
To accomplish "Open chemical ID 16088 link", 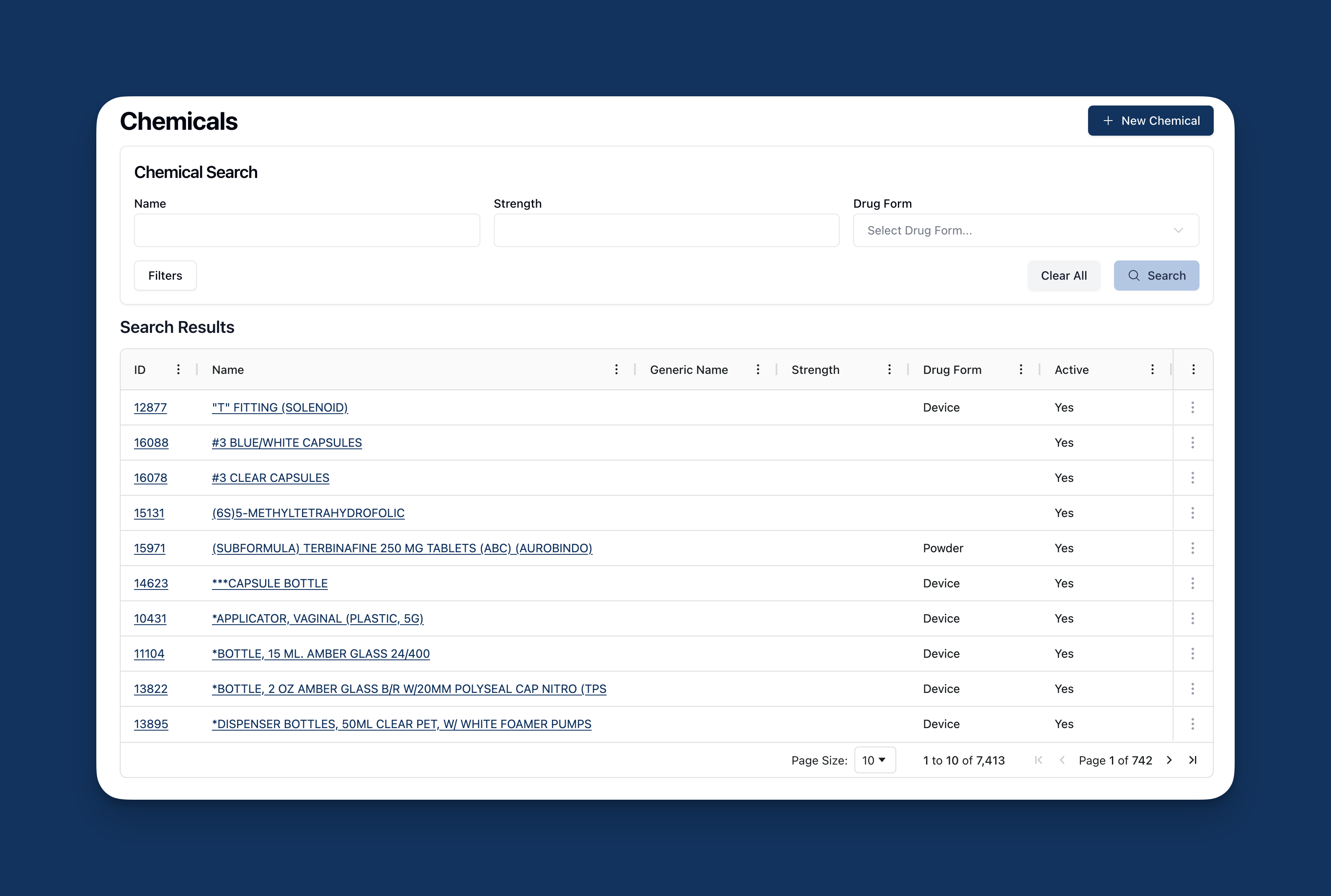I will 151,443.
